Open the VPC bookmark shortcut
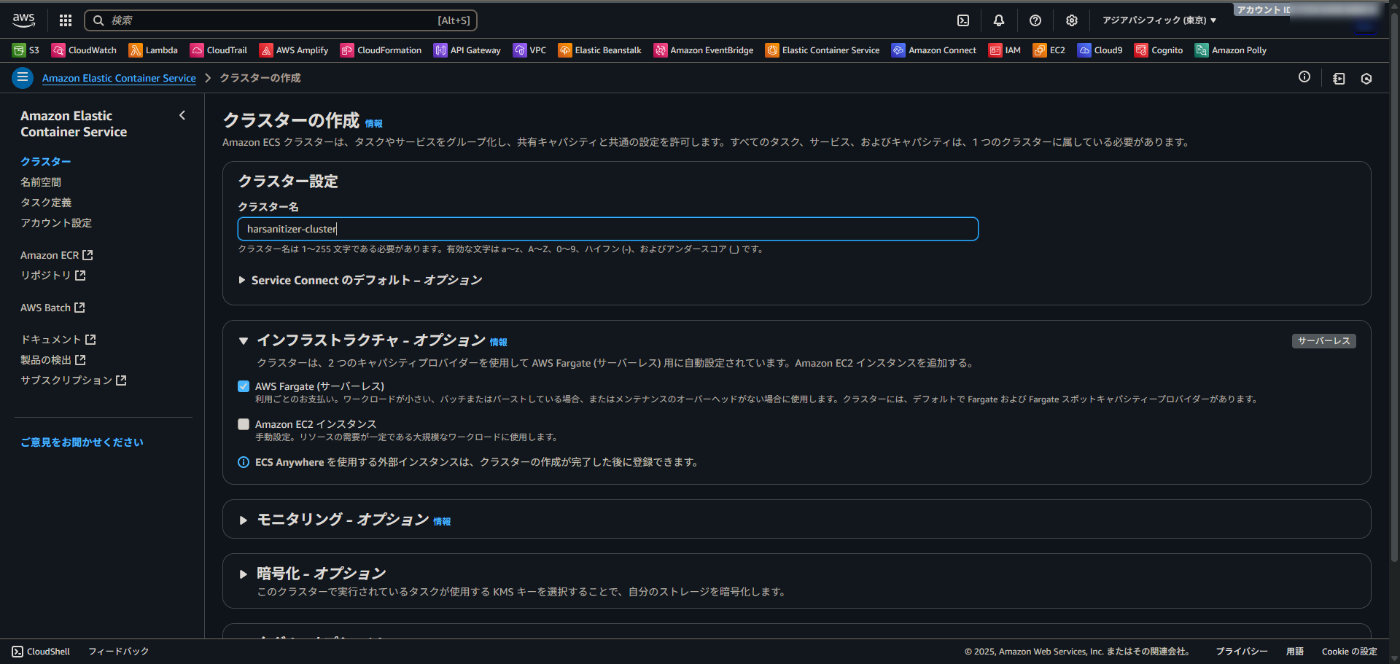Image resolution: width=1400 pixels, height=664 pixels. [x=530, y=50]
